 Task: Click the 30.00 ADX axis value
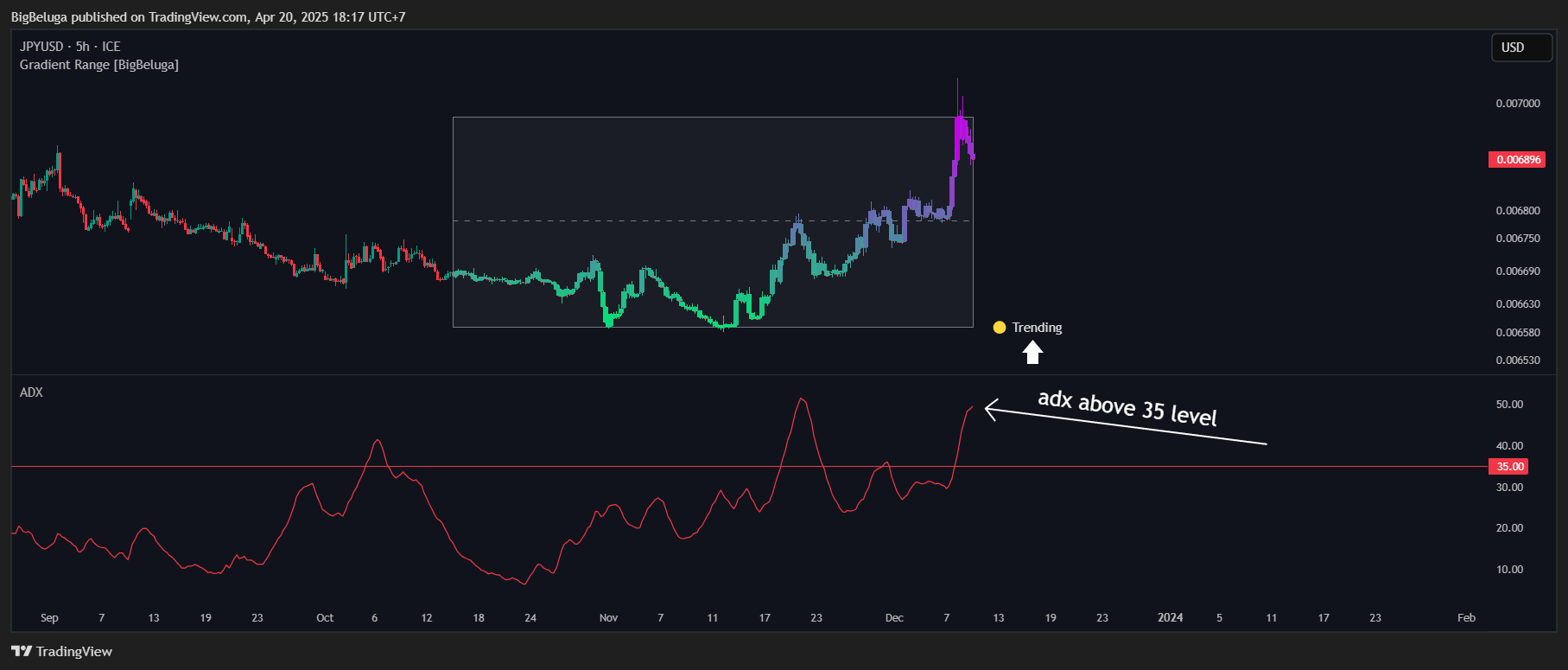pos(1509,488)
